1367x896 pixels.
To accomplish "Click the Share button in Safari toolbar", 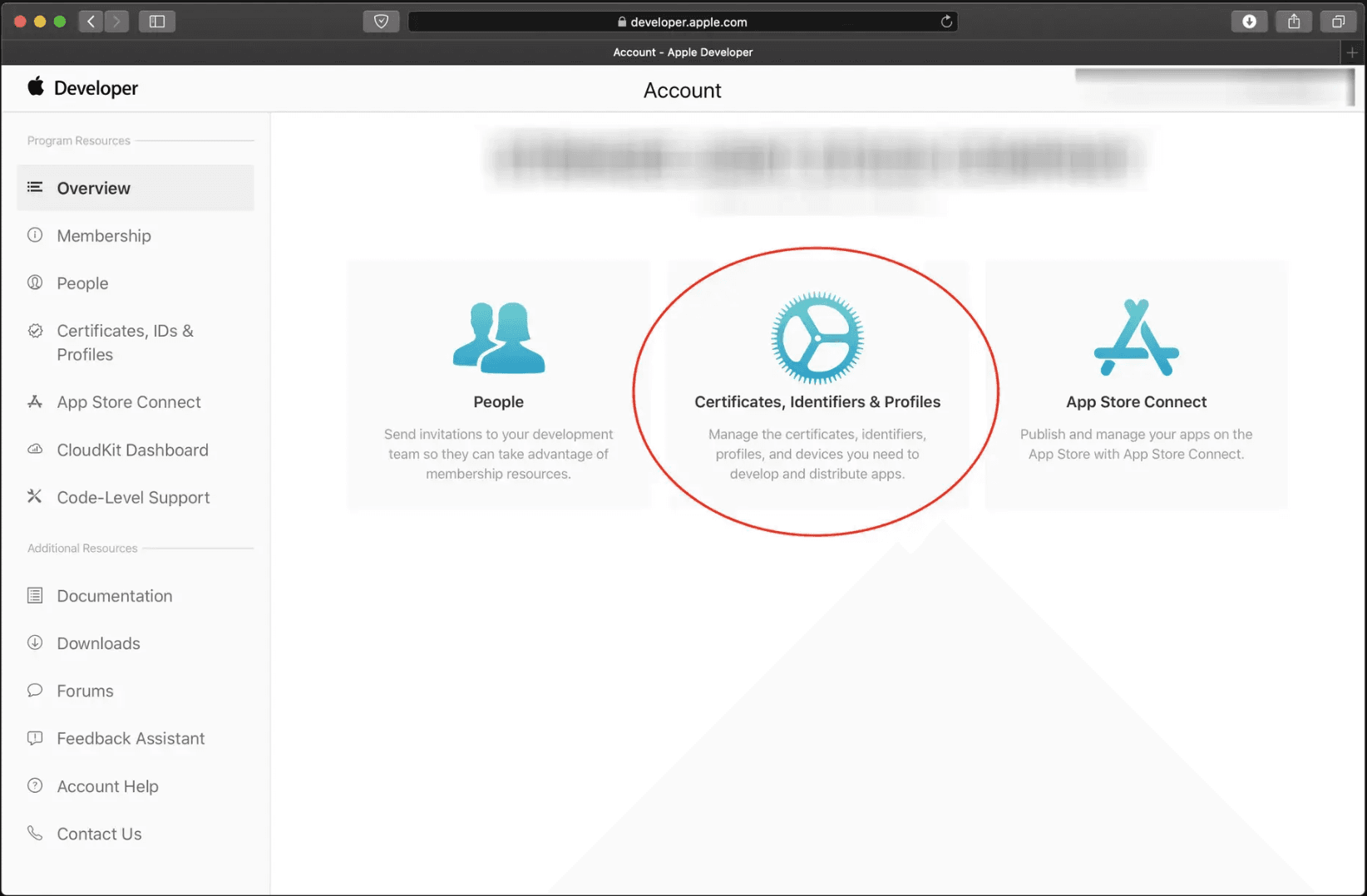I will click(x=1294, y=21).
